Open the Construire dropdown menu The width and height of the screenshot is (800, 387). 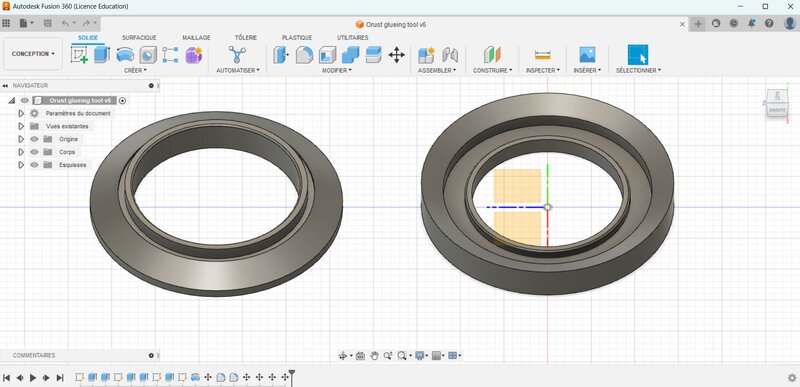(x=492, y=70)
